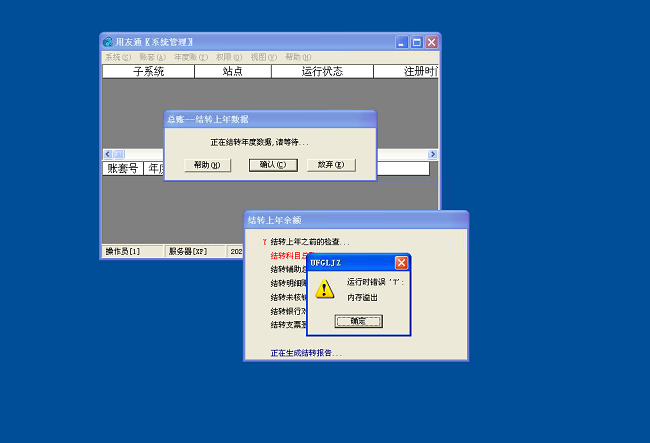Open the 系统(S) menu
The image size is (650, 443).
(x=118, y=57)
